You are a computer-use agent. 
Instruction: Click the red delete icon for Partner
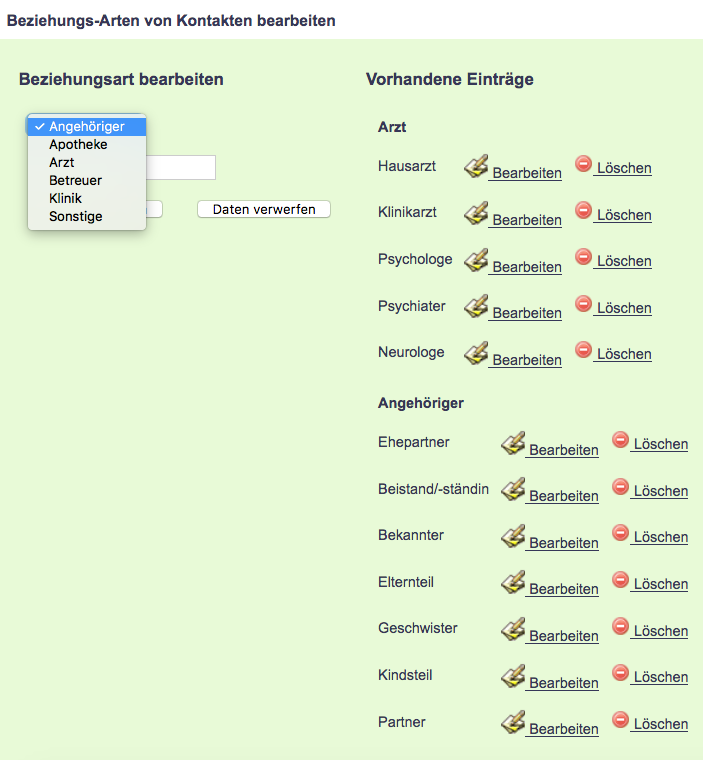(x=621, y=719)
